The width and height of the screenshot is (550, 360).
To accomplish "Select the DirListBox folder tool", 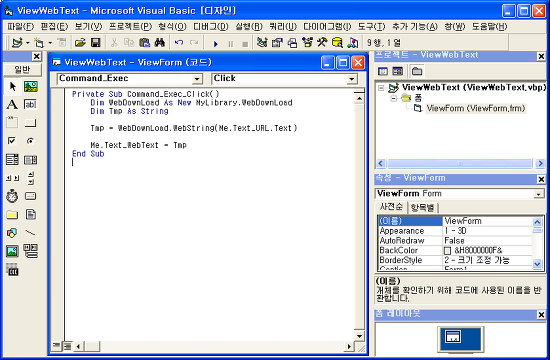I will click(12, 214).
